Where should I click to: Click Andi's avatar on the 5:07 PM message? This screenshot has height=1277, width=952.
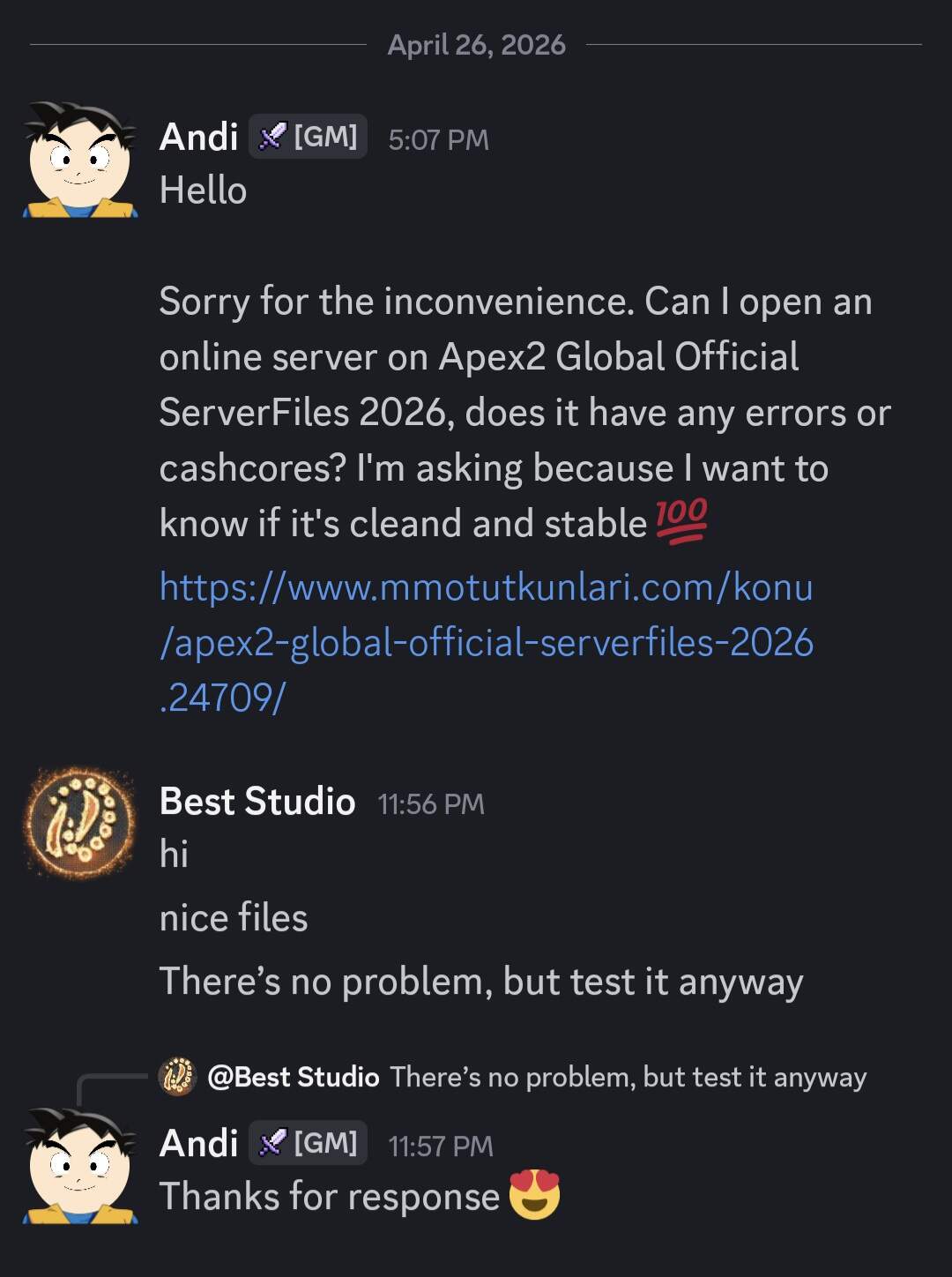[80, 161]
